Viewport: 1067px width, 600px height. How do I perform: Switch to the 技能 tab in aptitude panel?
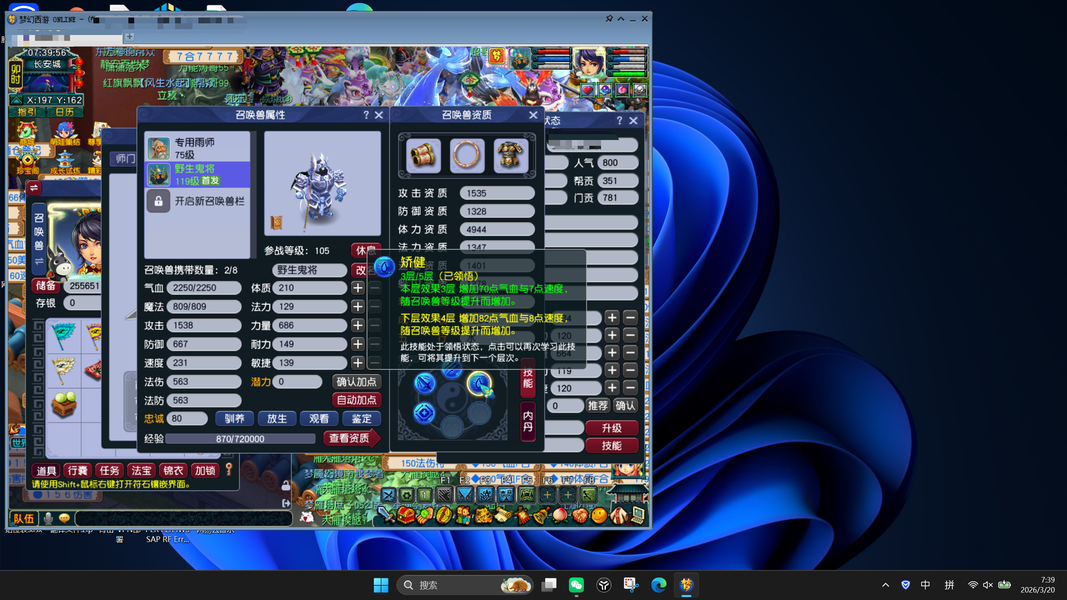(528, 378)
